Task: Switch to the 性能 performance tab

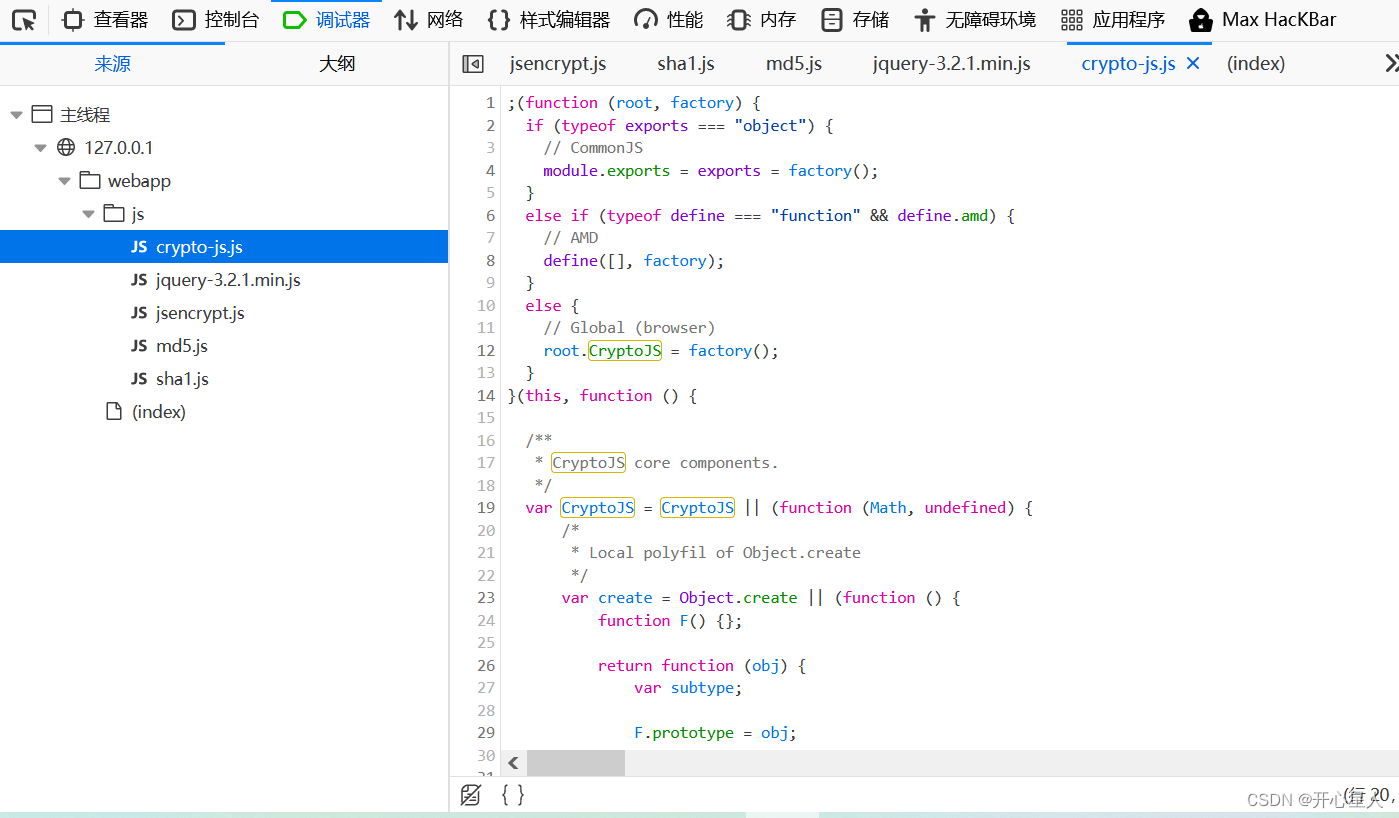Action: 669,20
